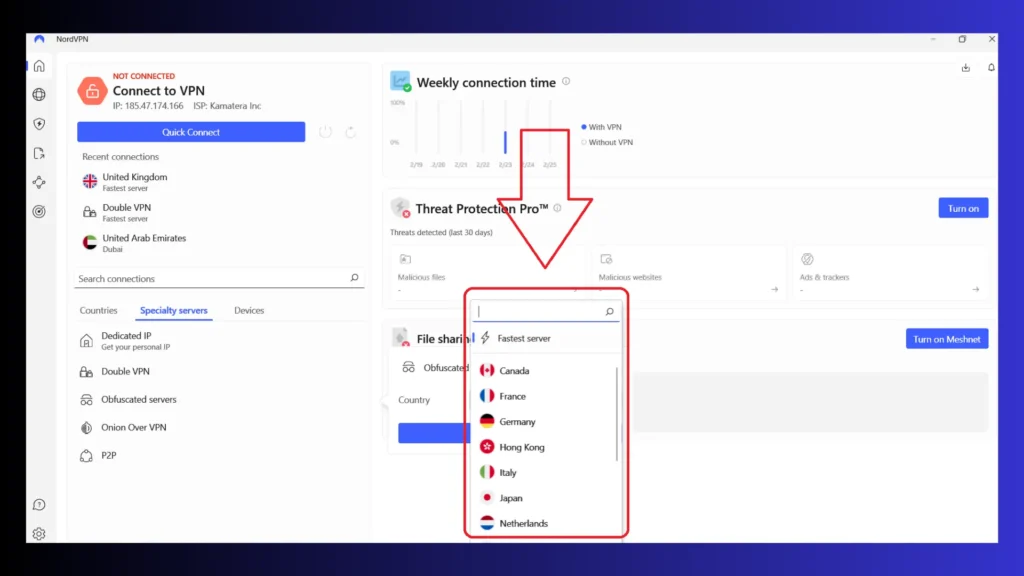This screenshot has height=576, width=1024.
Task: Select France from the country dropdown
Action: [x=544, y=396]
